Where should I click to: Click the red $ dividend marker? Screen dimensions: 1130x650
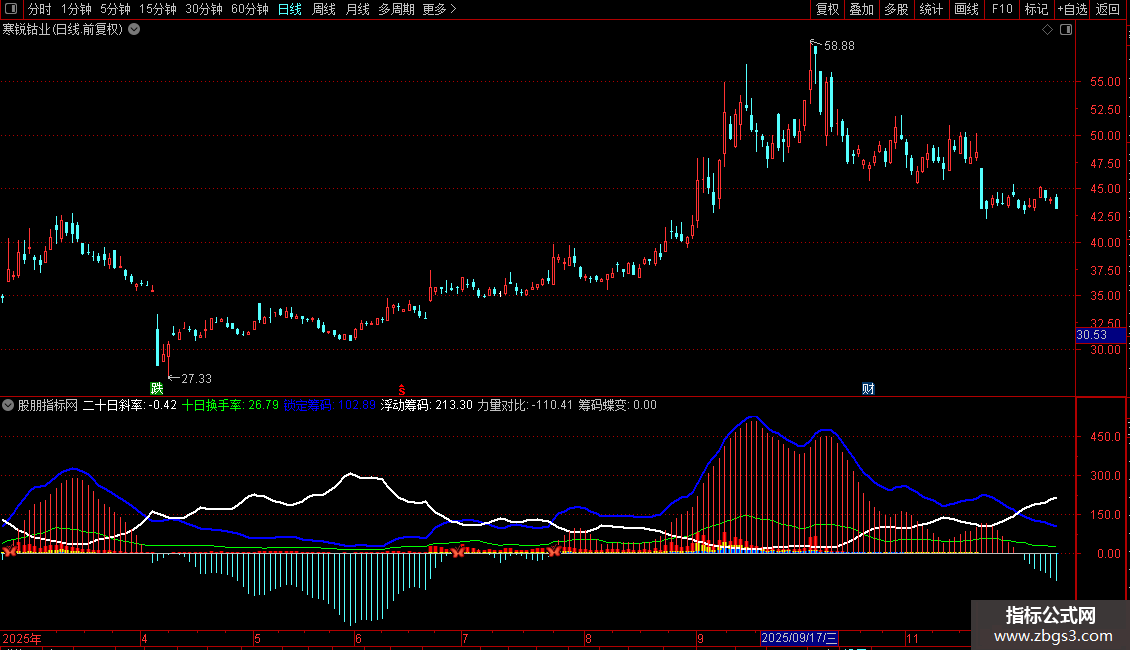point(401,388)
